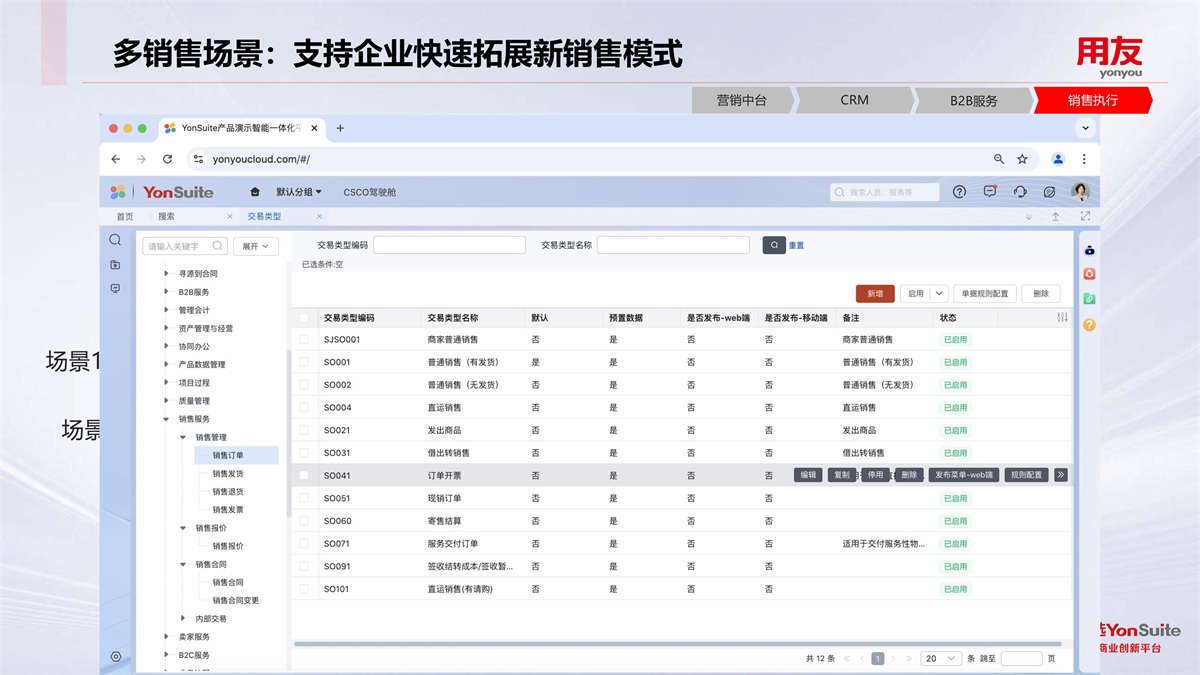
Task: Open the 默认分组 dropdown in header
Action: (298, 192)
